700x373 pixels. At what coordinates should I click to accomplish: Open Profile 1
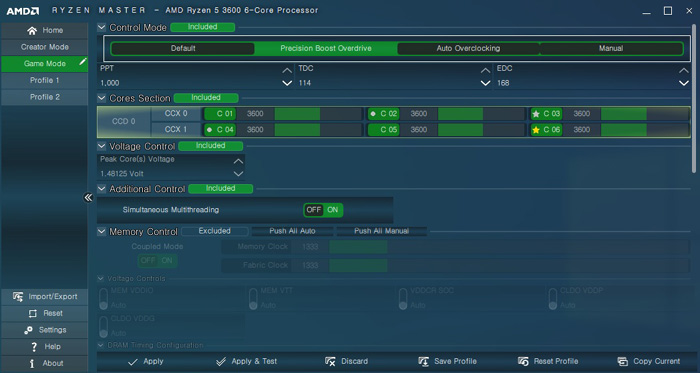tap(45, 80)
